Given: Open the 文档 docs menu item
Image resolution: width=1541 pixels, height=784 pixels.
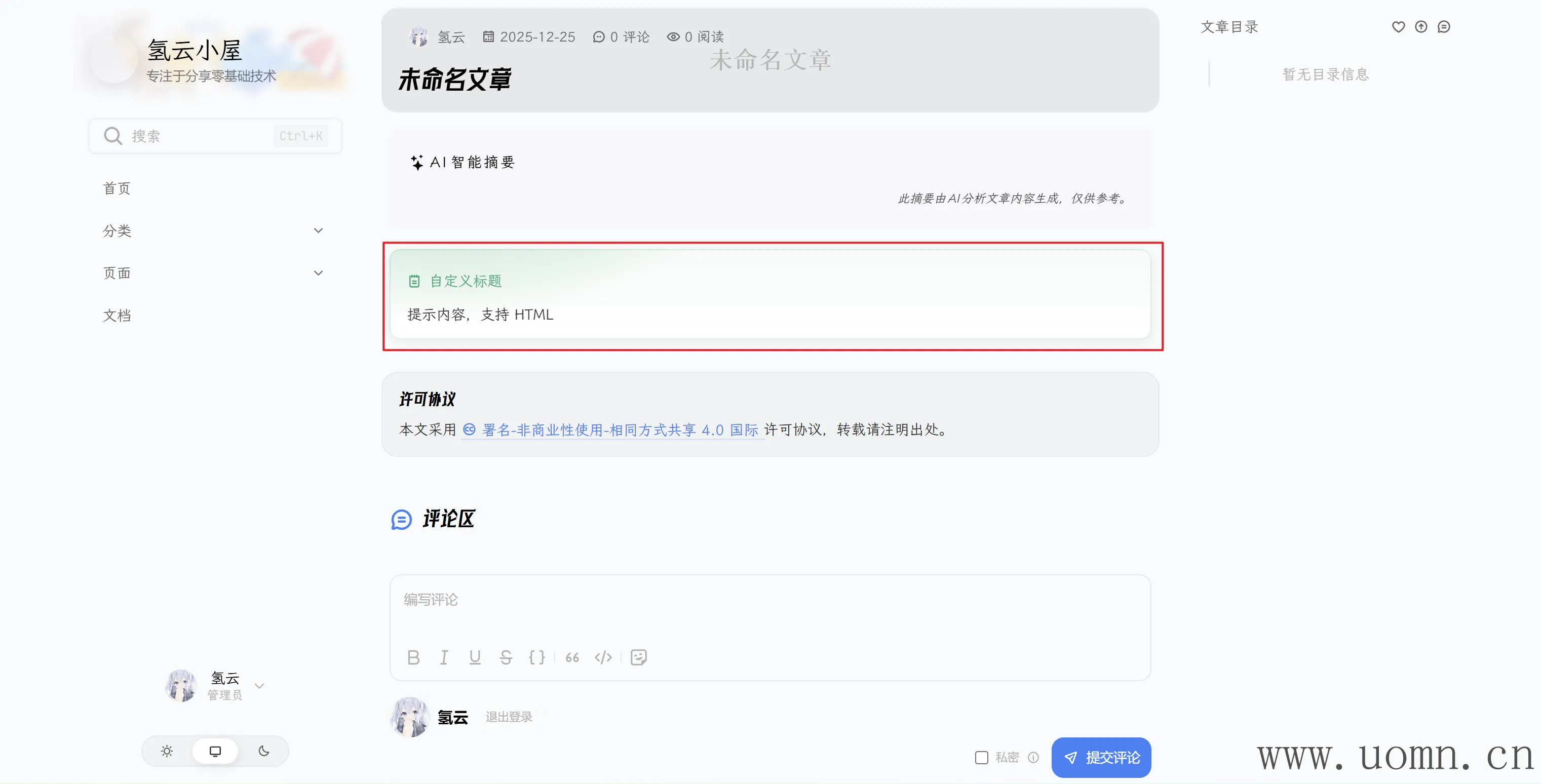Looking at the screenshot, I should point(117,316).
